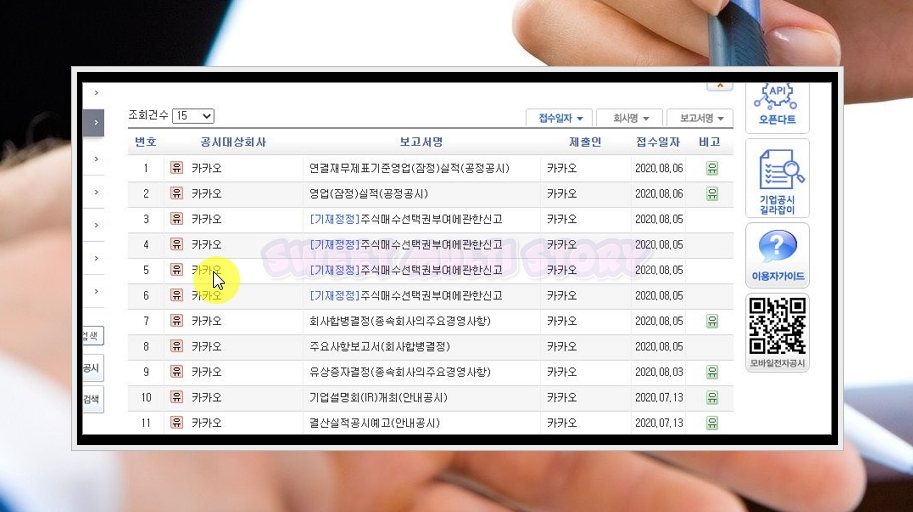This screenshot has height=512, width=913.
Task: Open 영업(잠정)실적(공정공시) report in row 2
Action: click(369, 193)
